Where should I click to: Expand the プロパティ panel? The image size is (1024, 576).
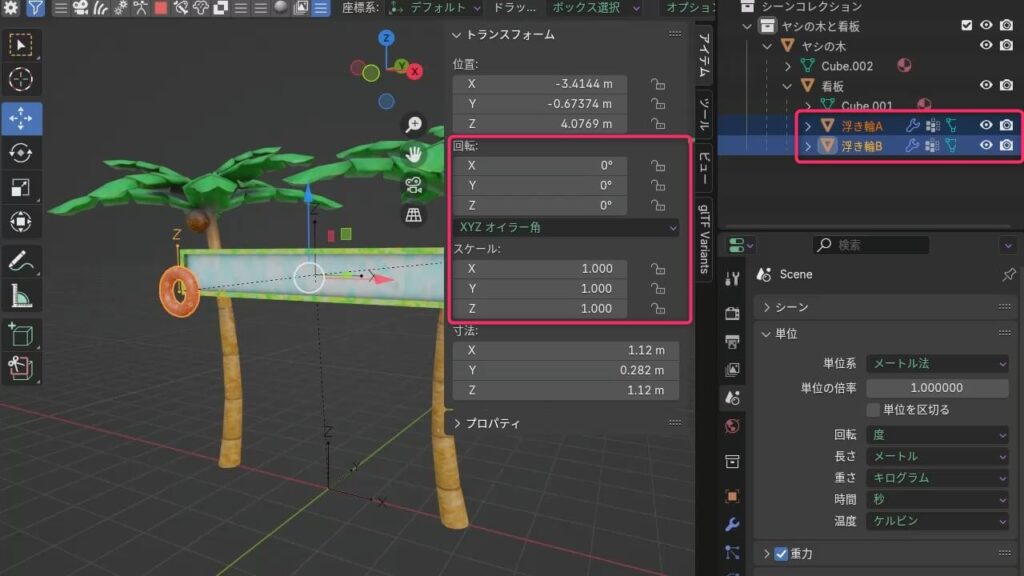point(457,424)
